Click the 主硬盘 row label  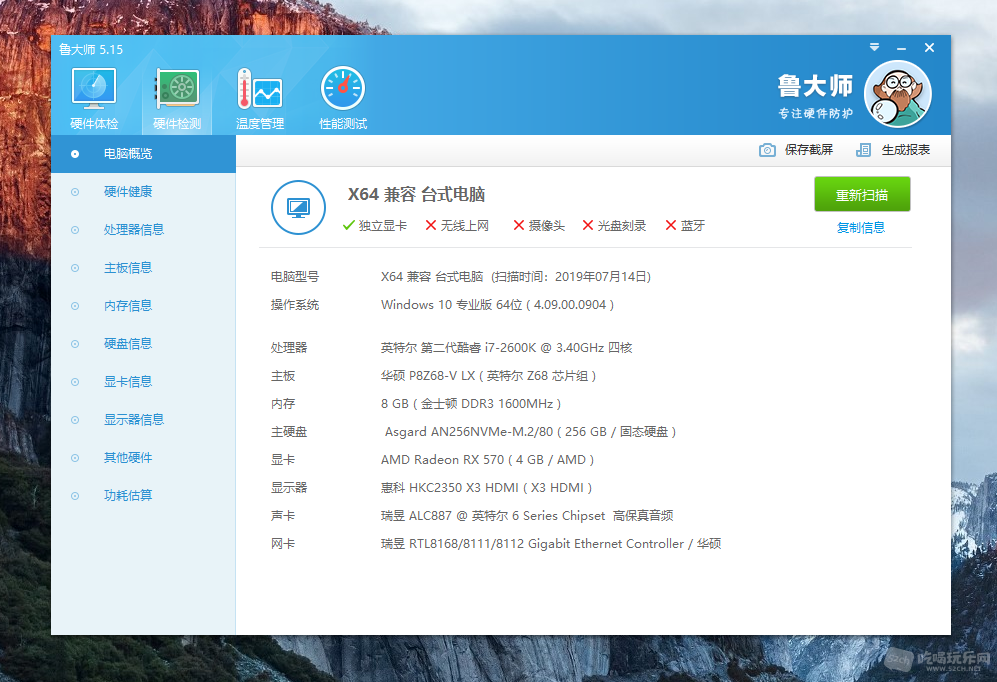289,432
